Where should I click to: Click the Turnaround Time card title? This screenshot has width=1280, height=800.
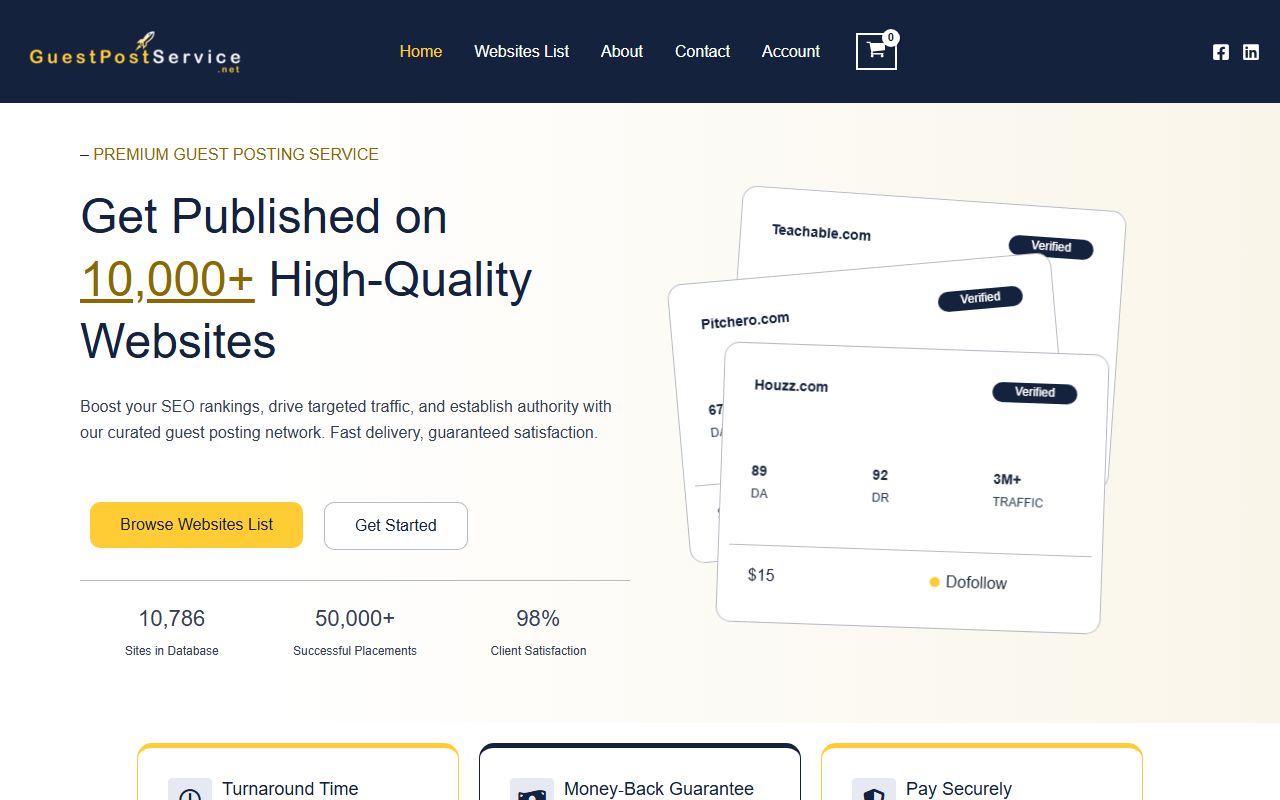(x=290, y=789)
